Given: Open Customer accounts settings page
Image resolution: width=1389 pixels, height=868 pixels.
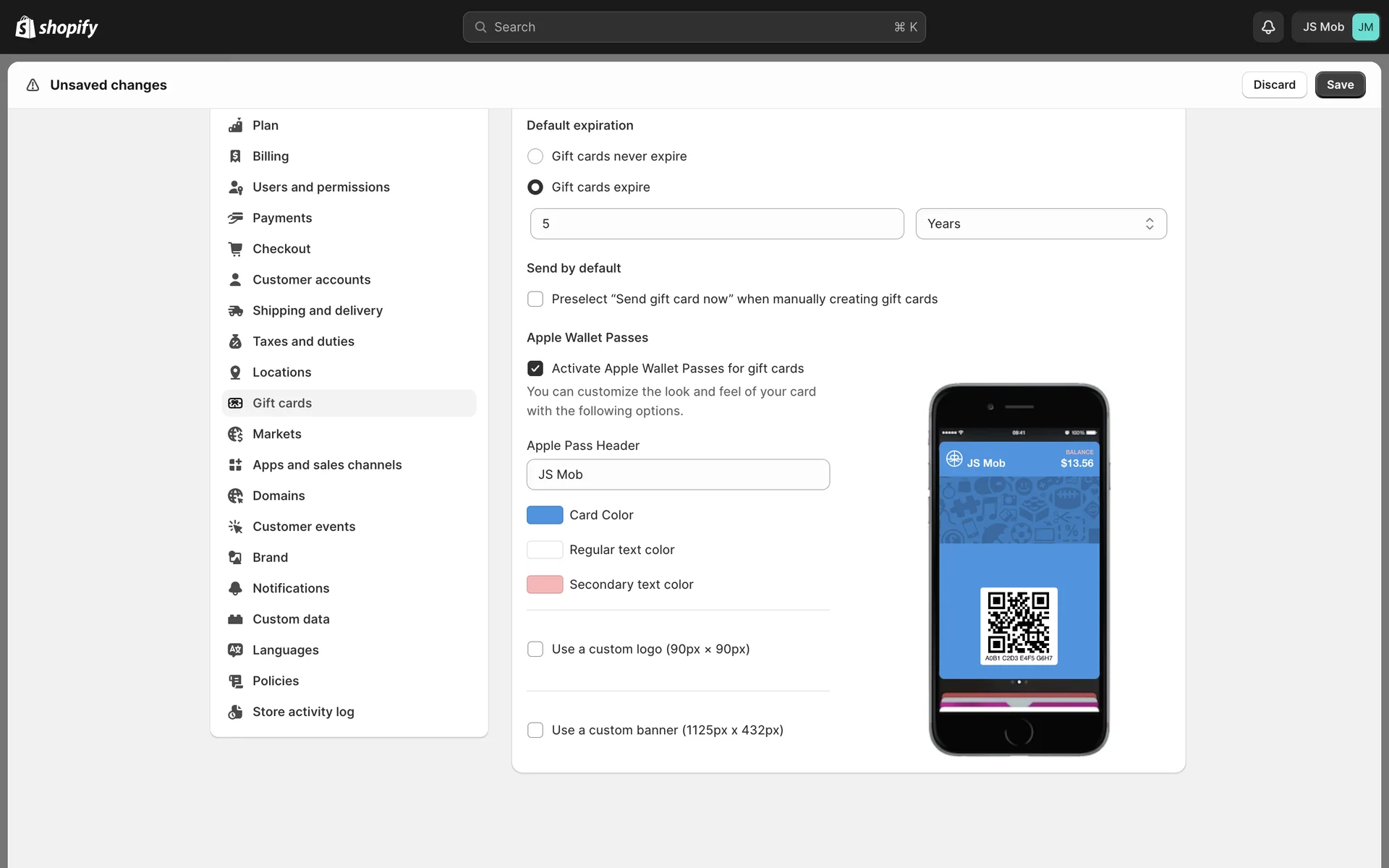Looking at the screenshot, I should 311,279.
